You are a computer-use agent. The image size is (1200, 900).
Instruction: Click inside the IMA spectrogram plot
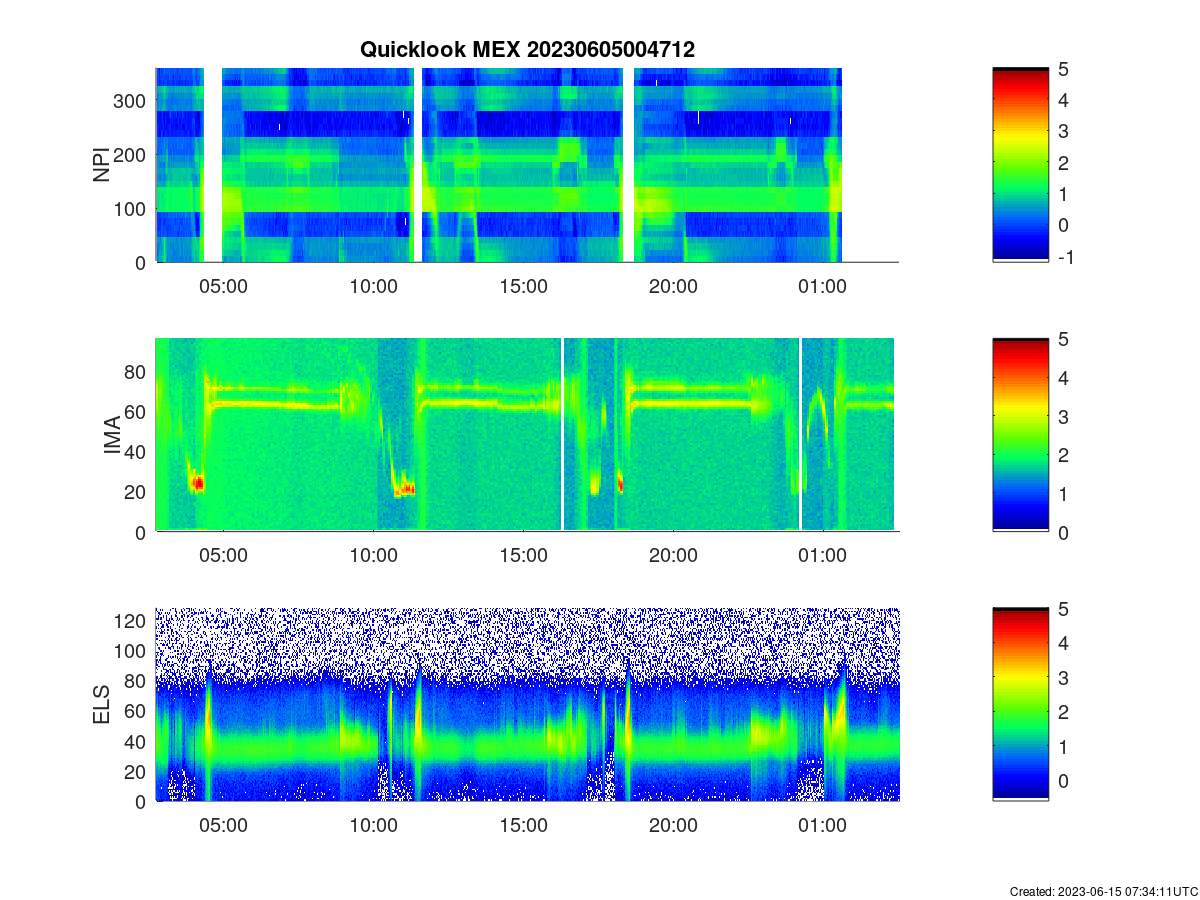pos(527,435)
